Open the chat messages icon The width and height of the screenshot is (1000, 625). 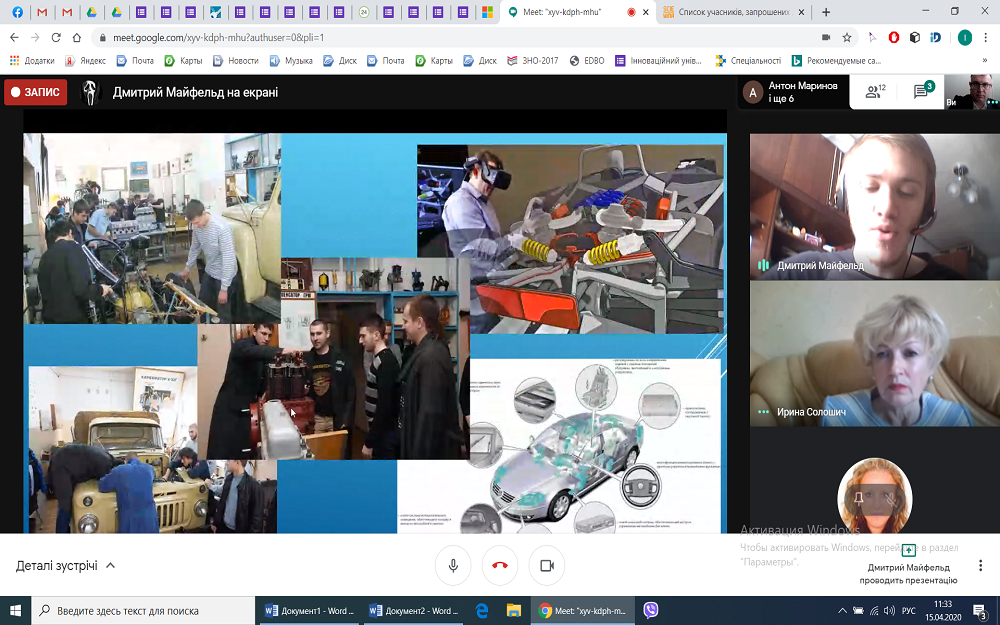(x=921, y=92)
